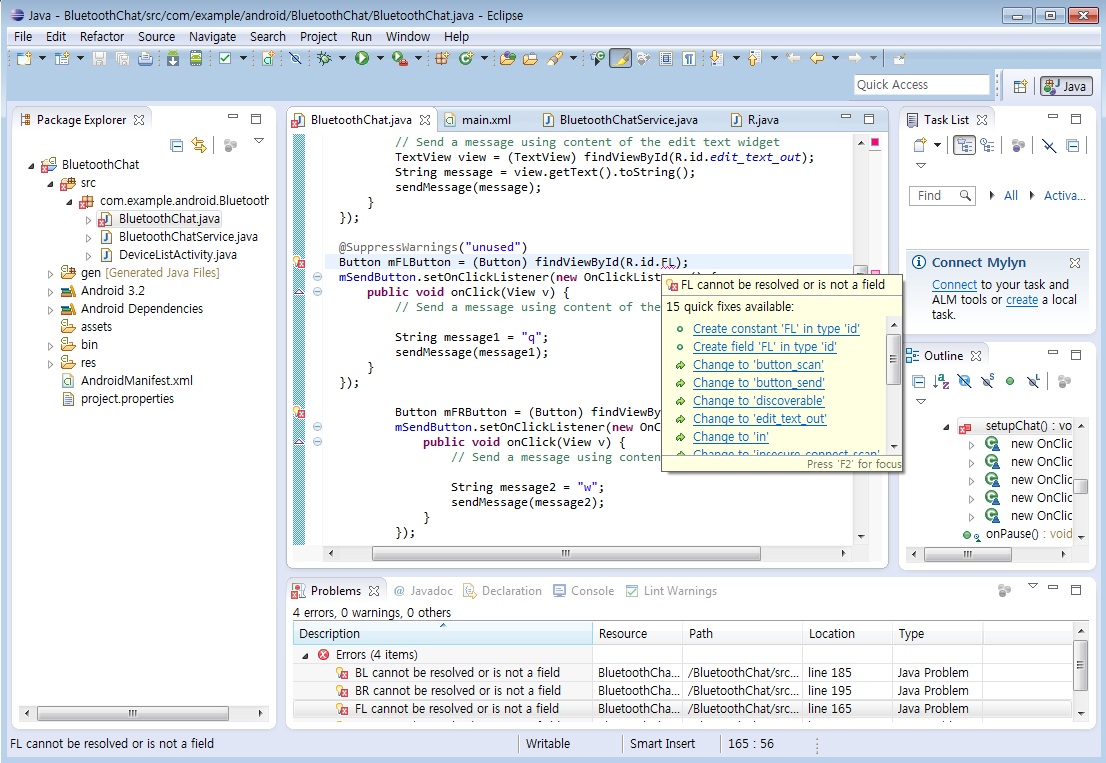The image size is (1106, 763).
Task: Click the Back navigation arrow icon
Action: point(817,59)
